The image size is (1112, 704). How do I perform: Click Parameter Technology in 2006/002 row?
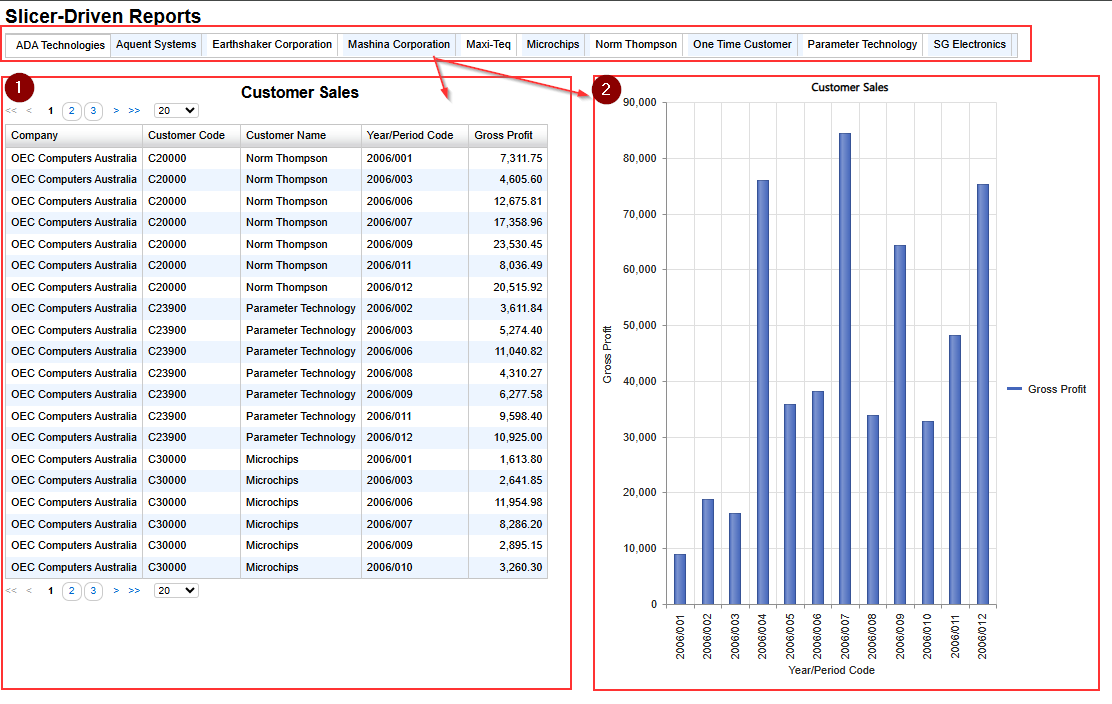tap(301, 308)
